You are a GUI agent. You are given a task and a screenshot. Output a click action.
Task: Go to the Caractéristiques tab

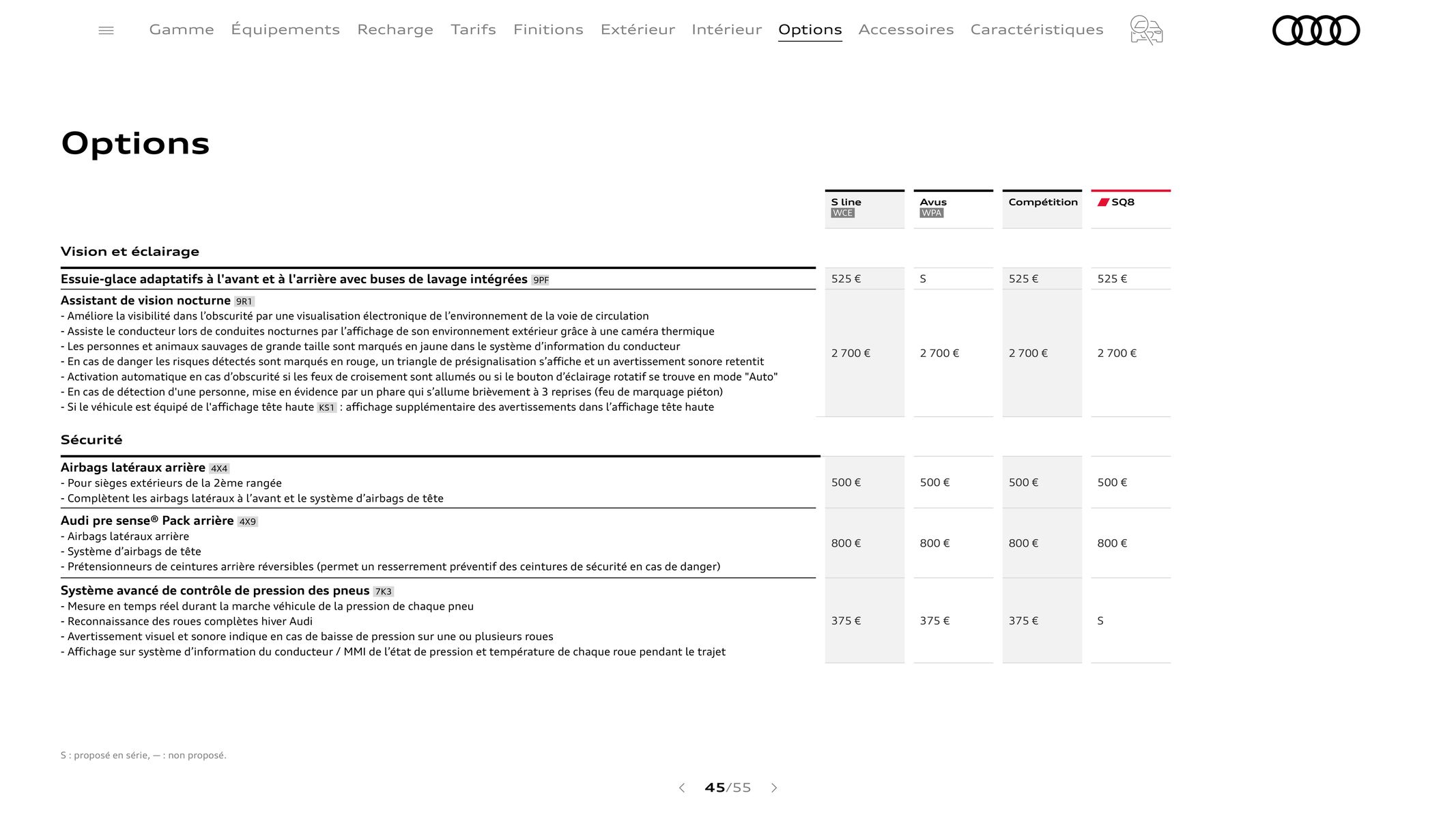click(x=1037, y=29)
